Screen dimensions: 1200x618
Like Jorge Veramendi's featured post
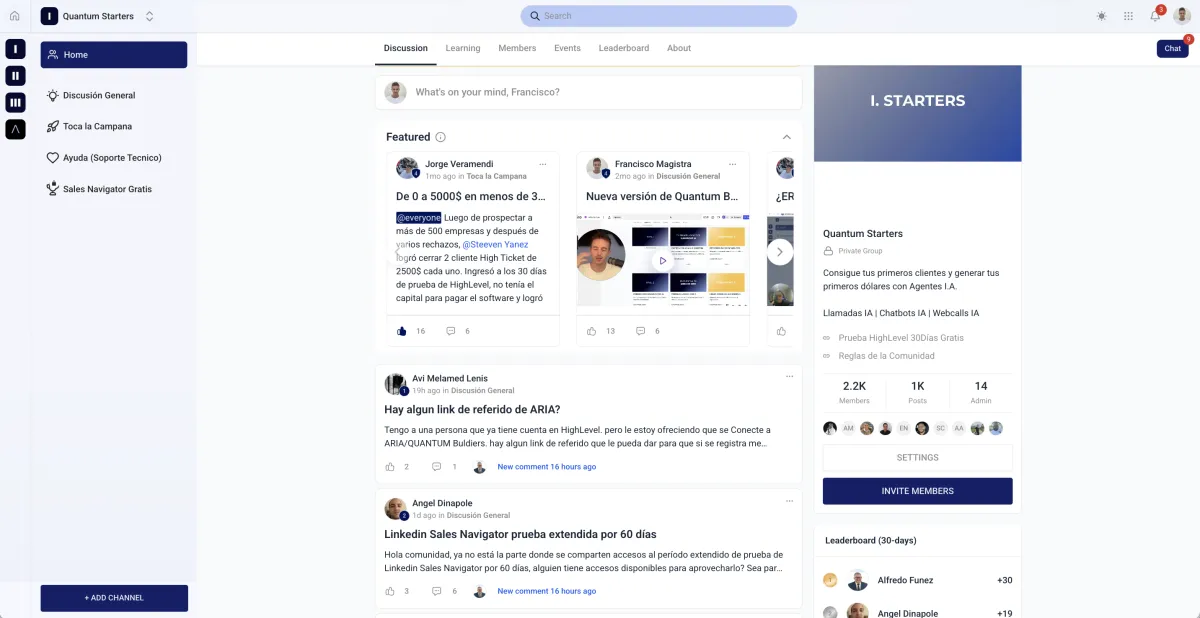tap(402, 331)
